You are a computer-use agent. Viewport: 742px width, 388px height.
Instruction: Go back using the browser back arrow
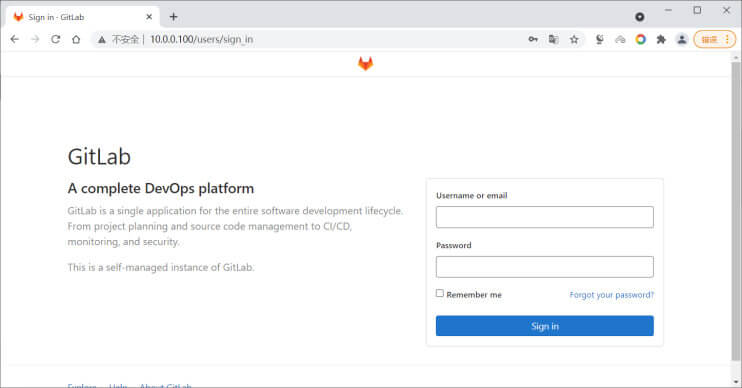tap(15, 39)
